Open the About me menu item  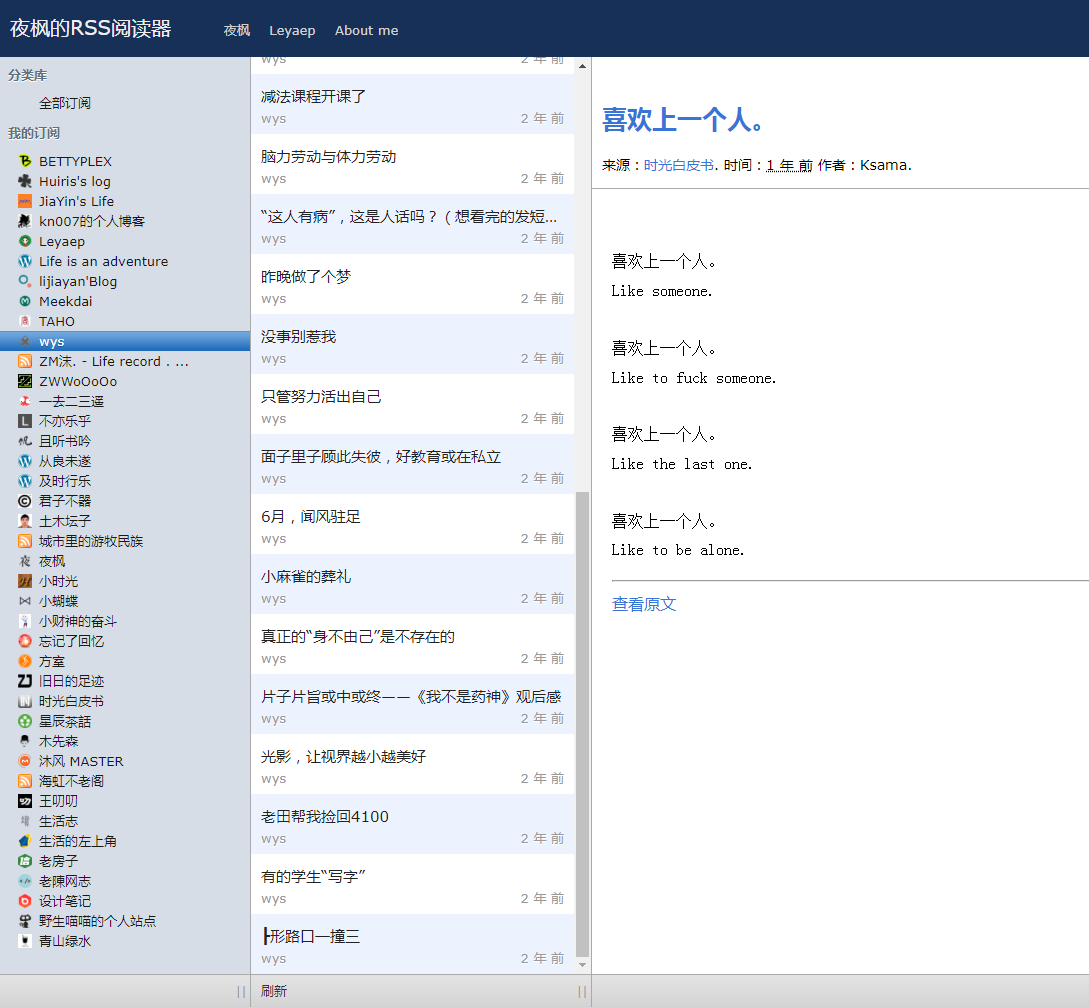pyautogui.click(x=366, y=30)
